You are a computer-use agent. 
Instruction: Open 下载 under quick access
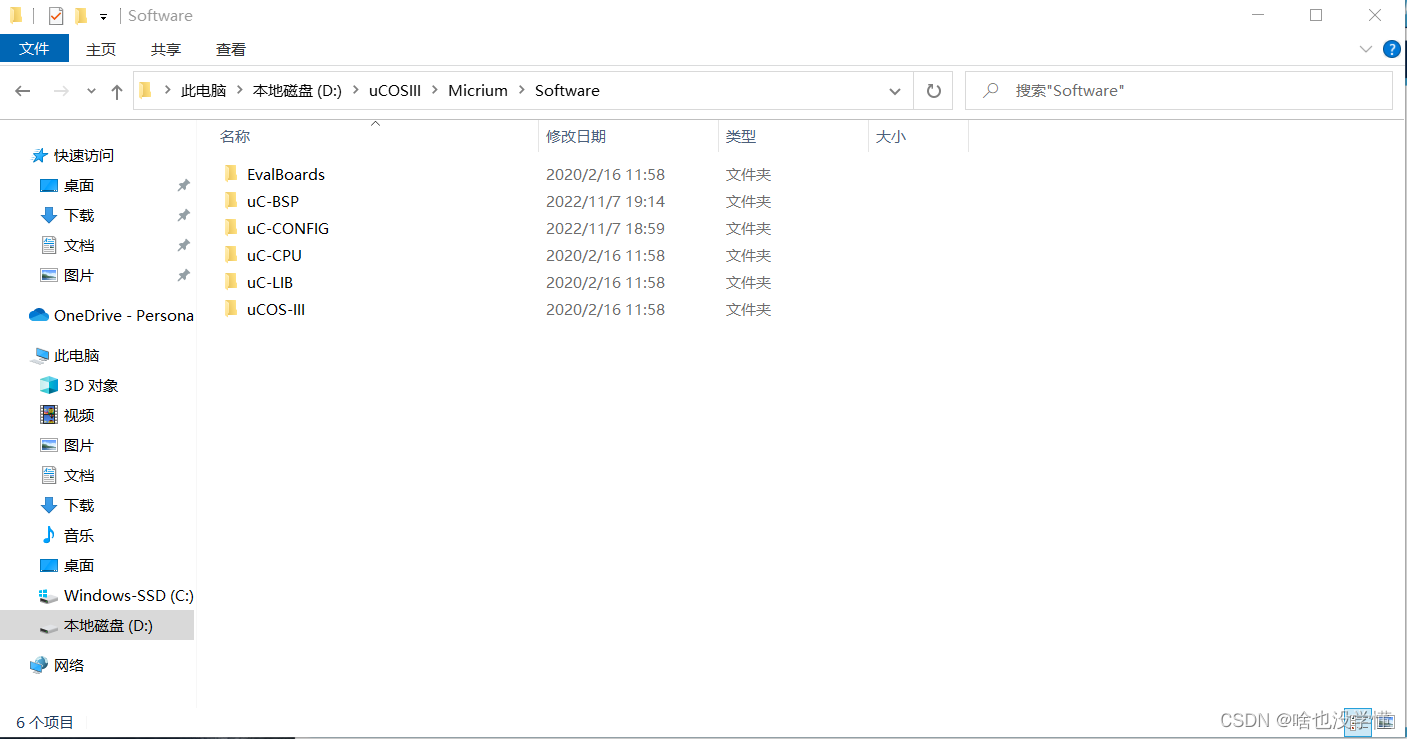point(79,215)
